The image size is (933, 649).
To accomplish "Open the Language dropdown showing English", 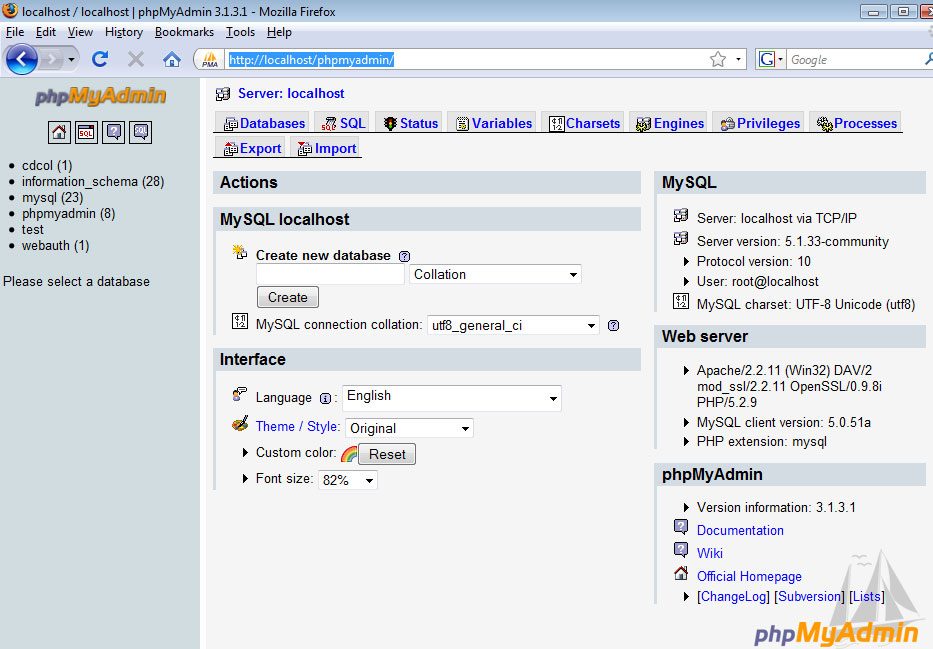I will (452, 398).
